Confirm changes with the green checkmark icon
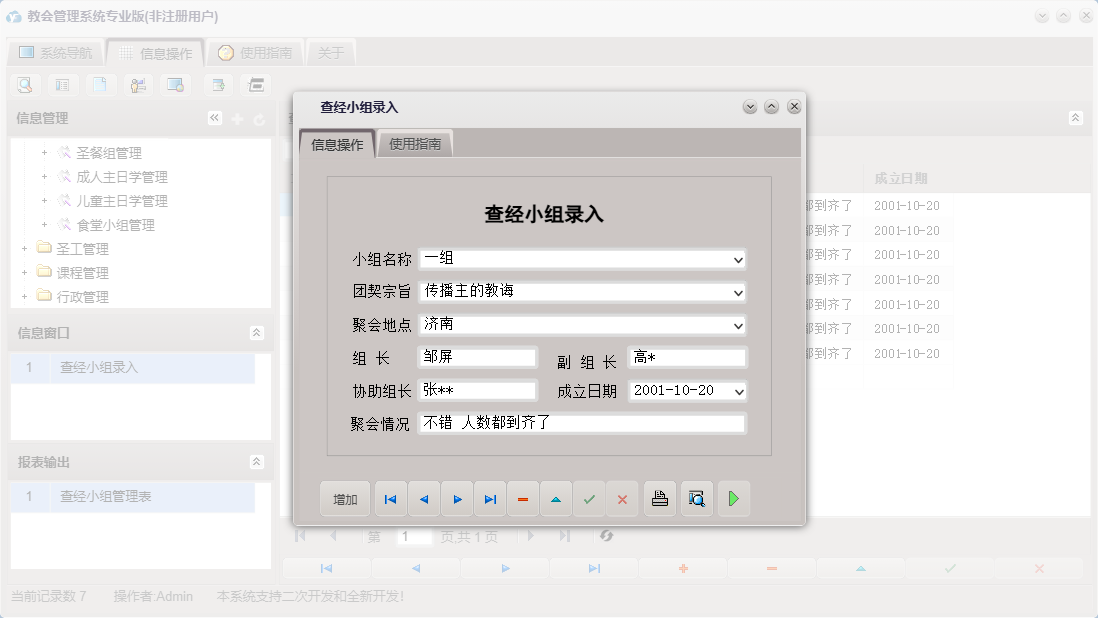The image size is (1098, 618). coord(589,498)
